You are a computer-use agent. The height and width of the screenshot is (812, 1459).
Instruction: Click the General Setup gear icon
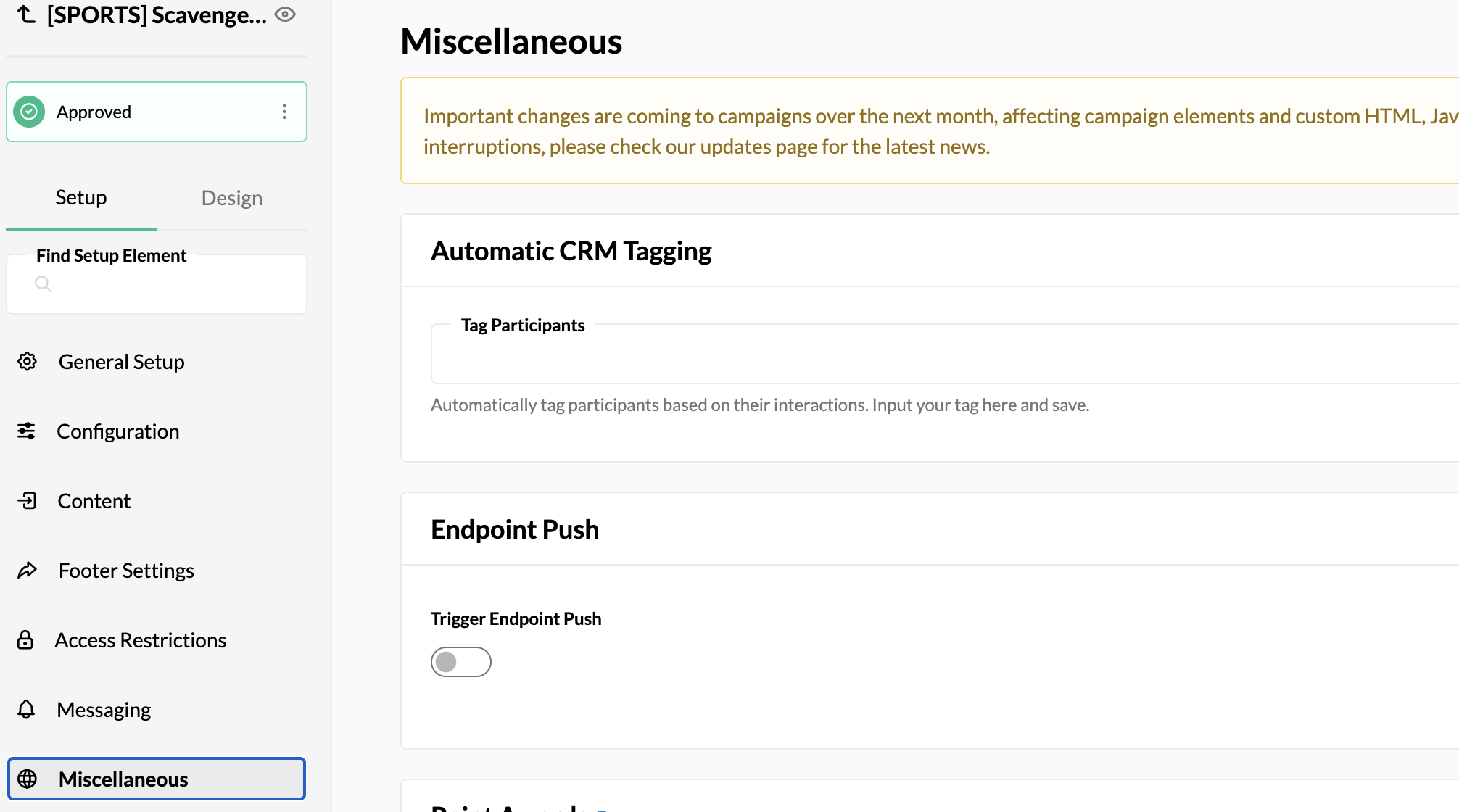click(x=27, y=361)
